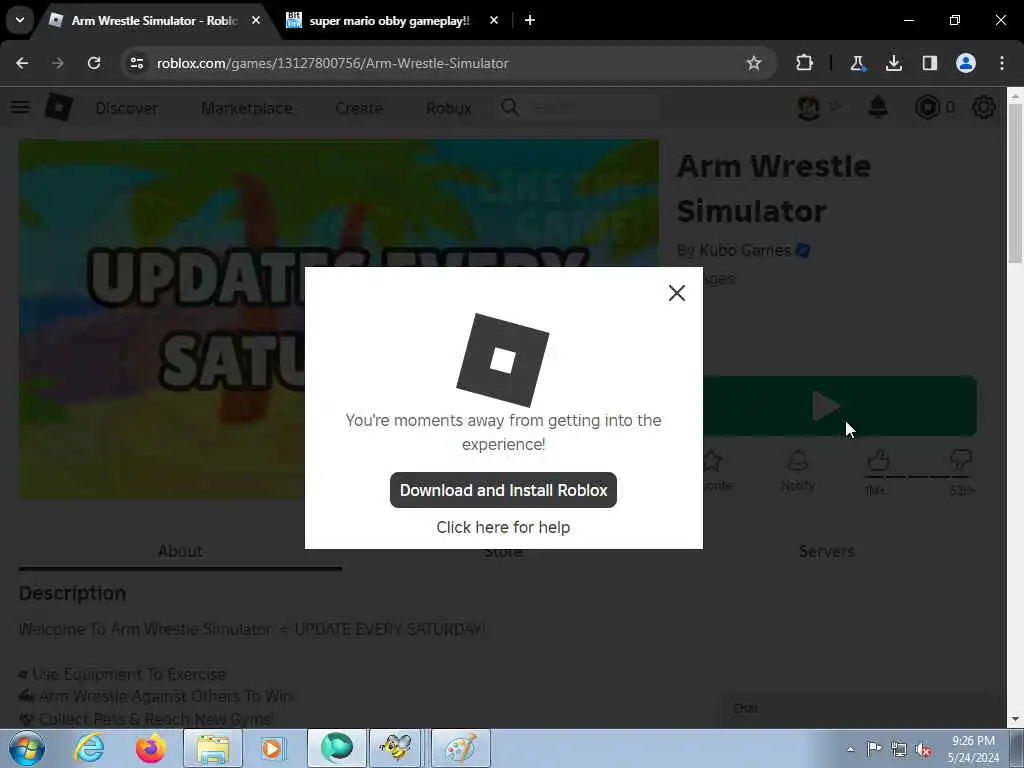1024x768 pixels.
Task: Open the bee icon taskbar app
Action: (396, 748)
